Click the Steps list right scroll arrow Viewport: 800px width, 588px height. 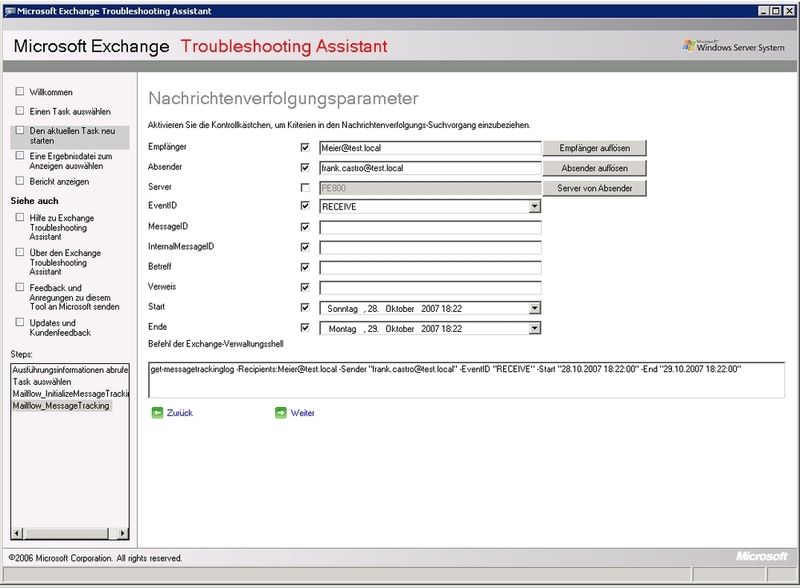coord(122,533)
